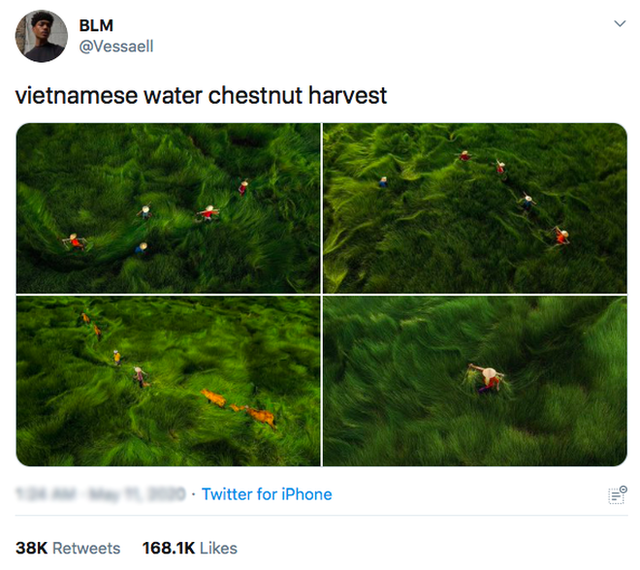Click the tweet text "vietnamese water chestnut harvest"
Screen dimensions: 640x570
pos(201,96)
